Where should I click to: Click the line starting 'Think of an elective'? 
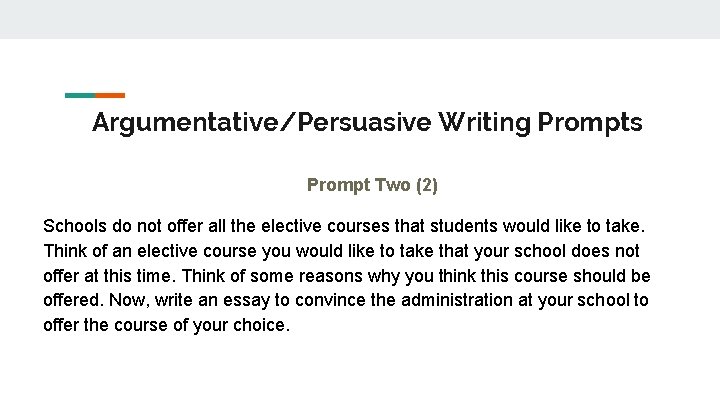click(341, 250)
